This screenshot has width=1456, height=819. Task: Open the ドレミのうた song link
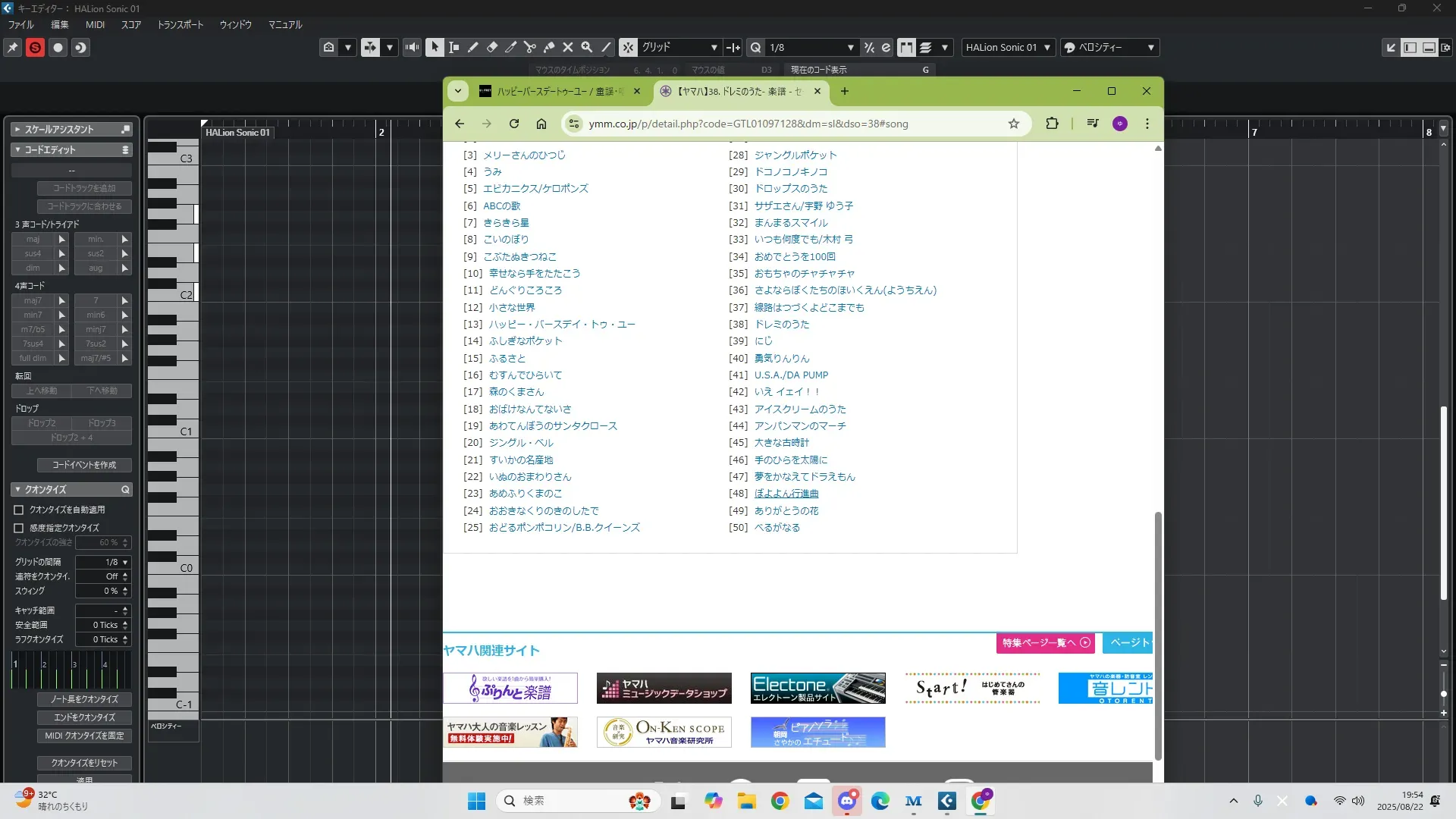click(781, 324)
